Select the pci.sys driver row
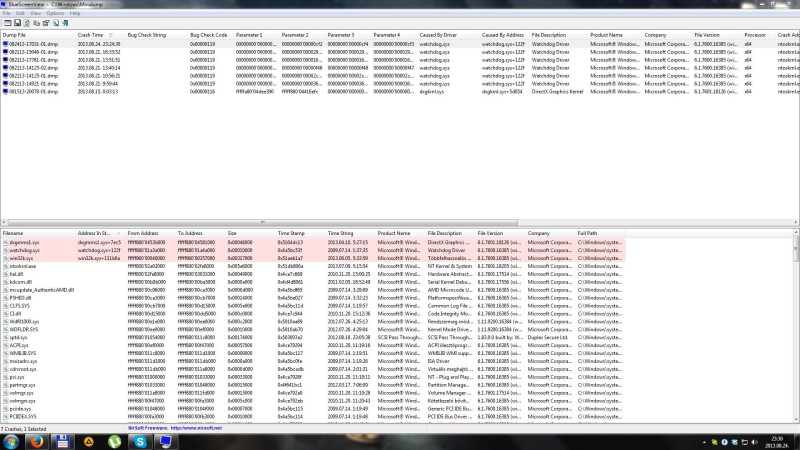This screenshot has width=800, height=450. coord(313,377)
